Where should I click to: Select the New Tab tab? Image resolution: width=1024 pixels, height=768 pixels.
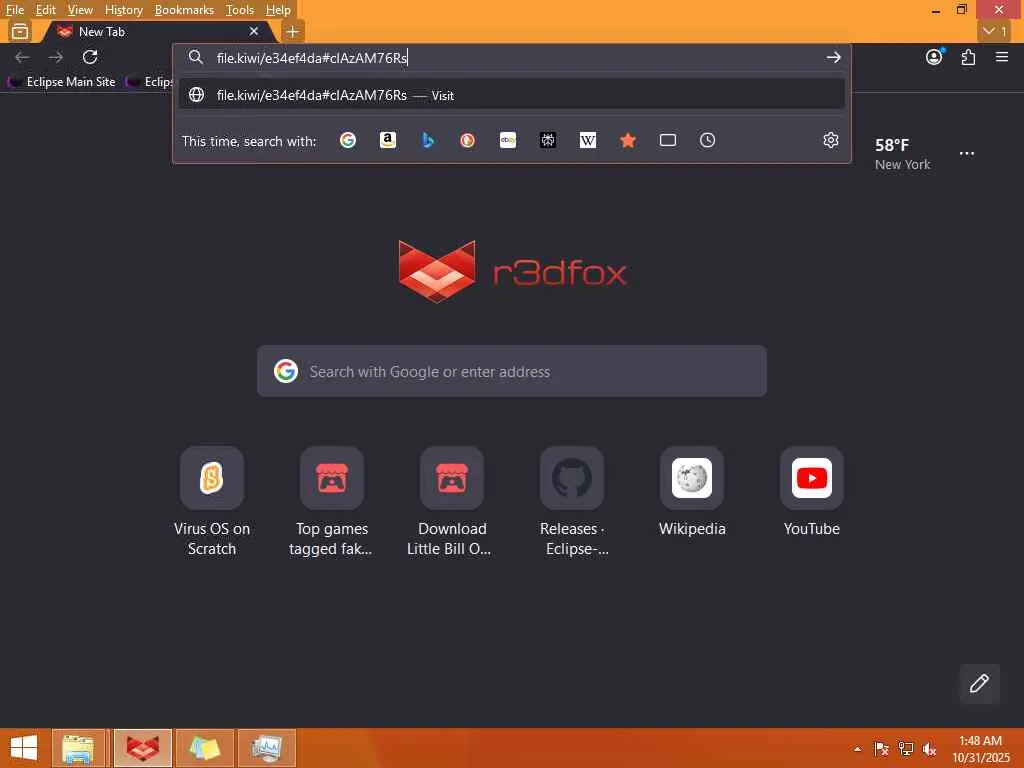tap(157, 31)
